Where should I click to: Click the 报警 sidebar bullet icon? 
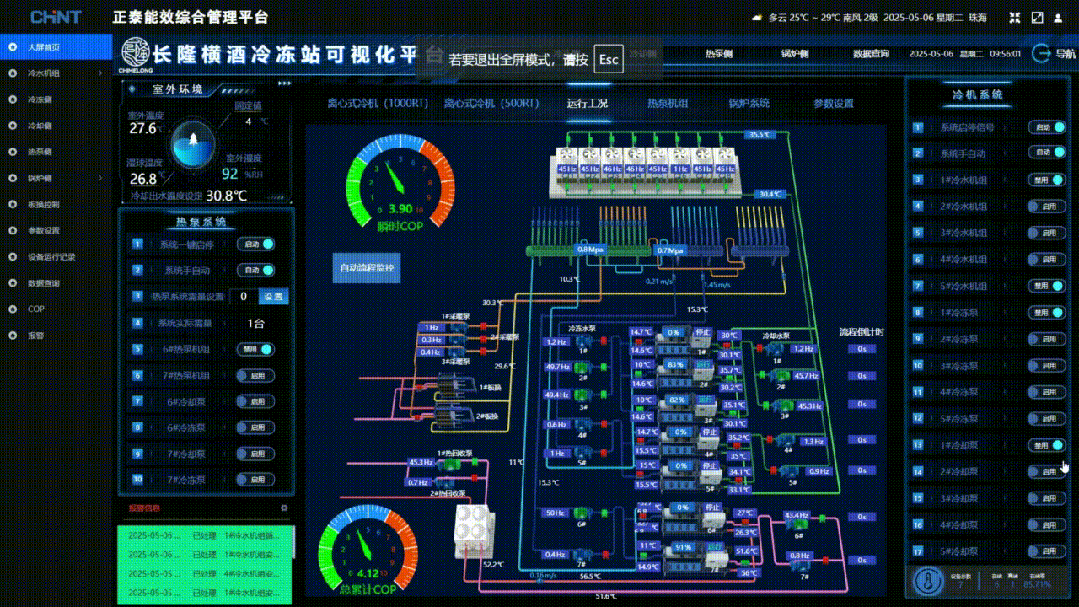(12, 335)
